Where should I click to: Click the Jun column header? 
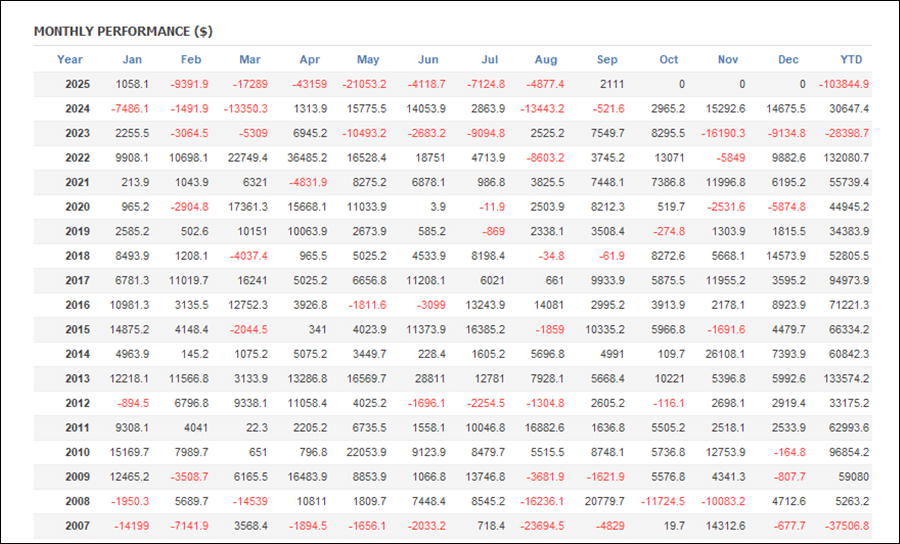[426, 60]
